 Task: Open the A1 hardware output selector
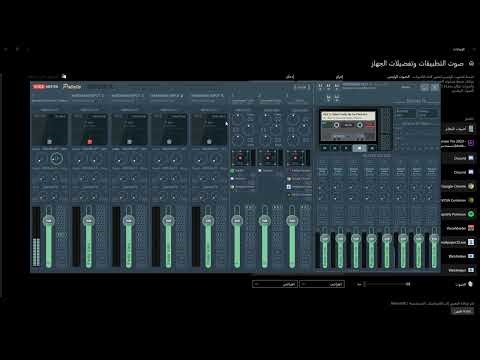tap(321, 86)
